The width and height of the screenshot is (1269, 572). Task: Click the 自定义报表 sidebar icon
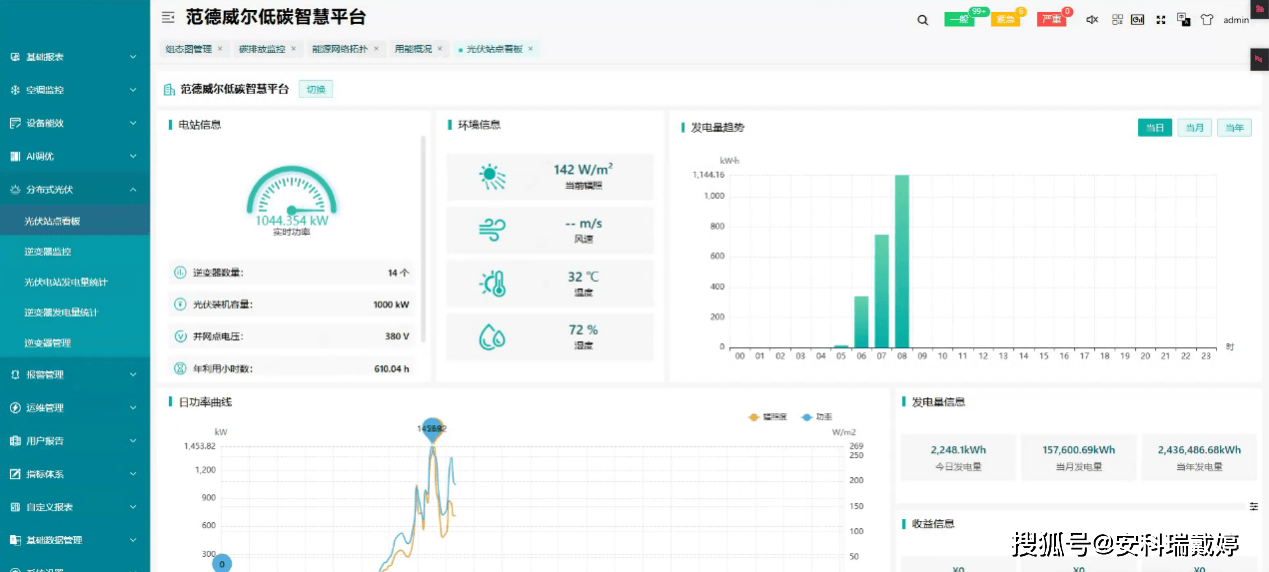point(15,507)
